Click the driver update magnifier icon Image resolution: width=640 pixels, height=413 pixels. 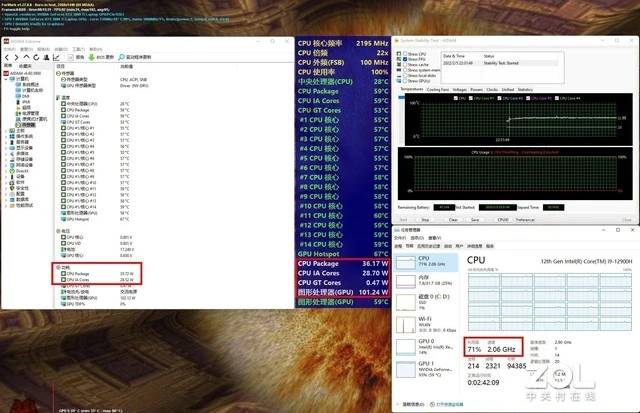point(121,57)
